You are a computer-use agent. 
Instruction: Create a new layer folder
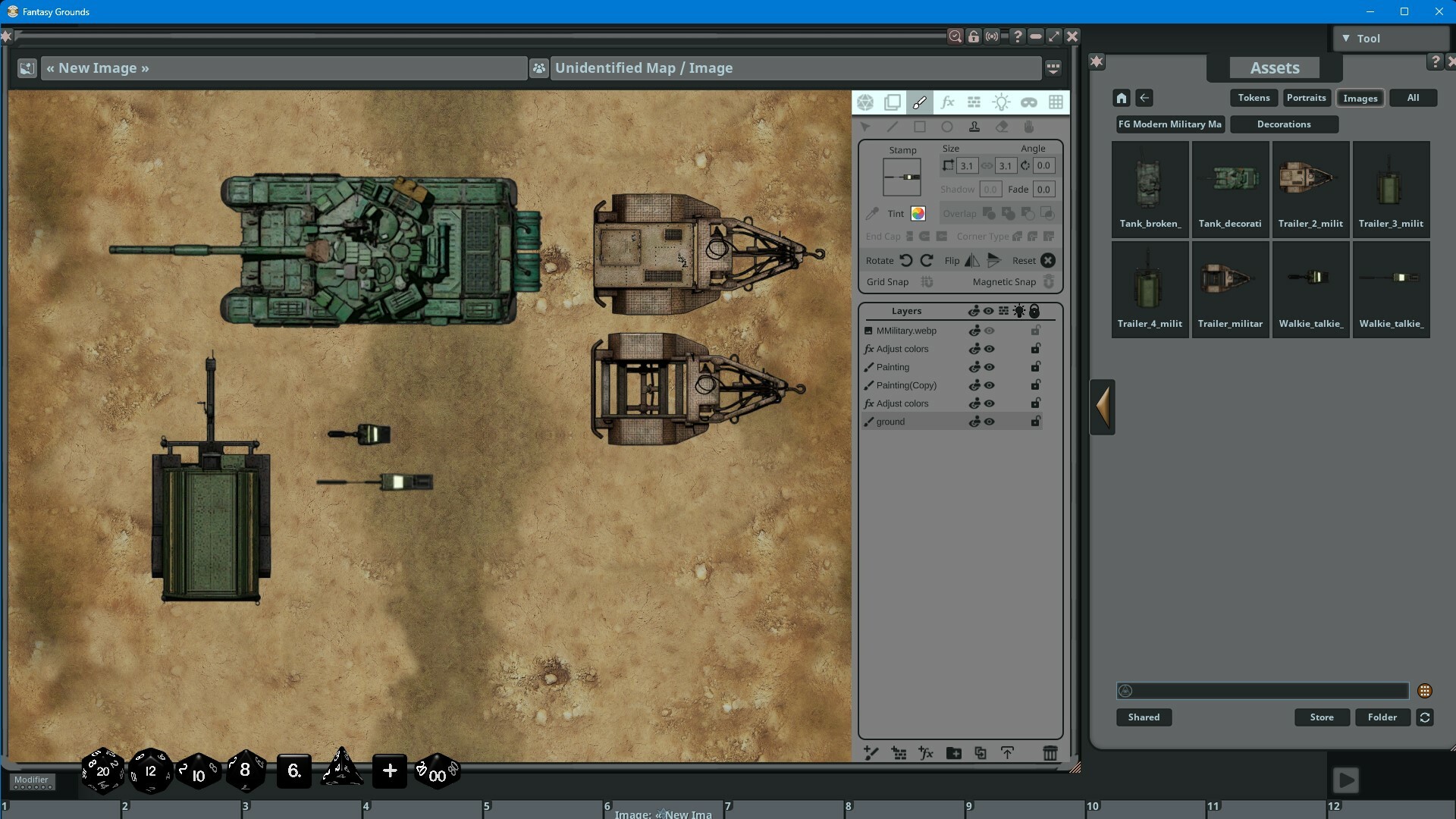[954, 752]
